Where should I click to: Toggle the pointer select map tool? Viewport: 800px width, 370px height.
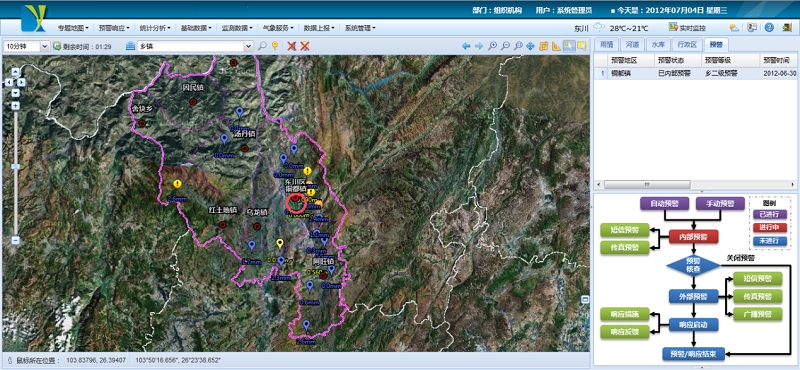[569, 46]
